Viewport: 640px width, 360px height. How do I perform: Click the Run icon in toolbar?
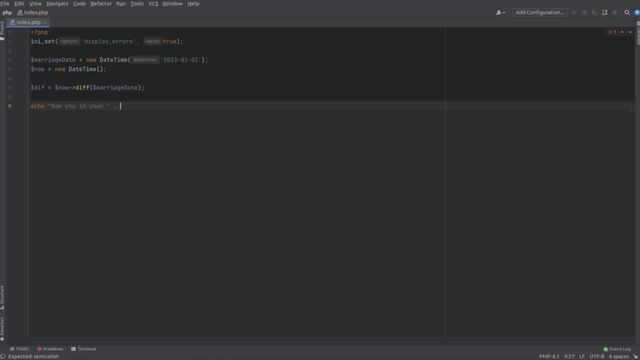(x=574, y=13)
